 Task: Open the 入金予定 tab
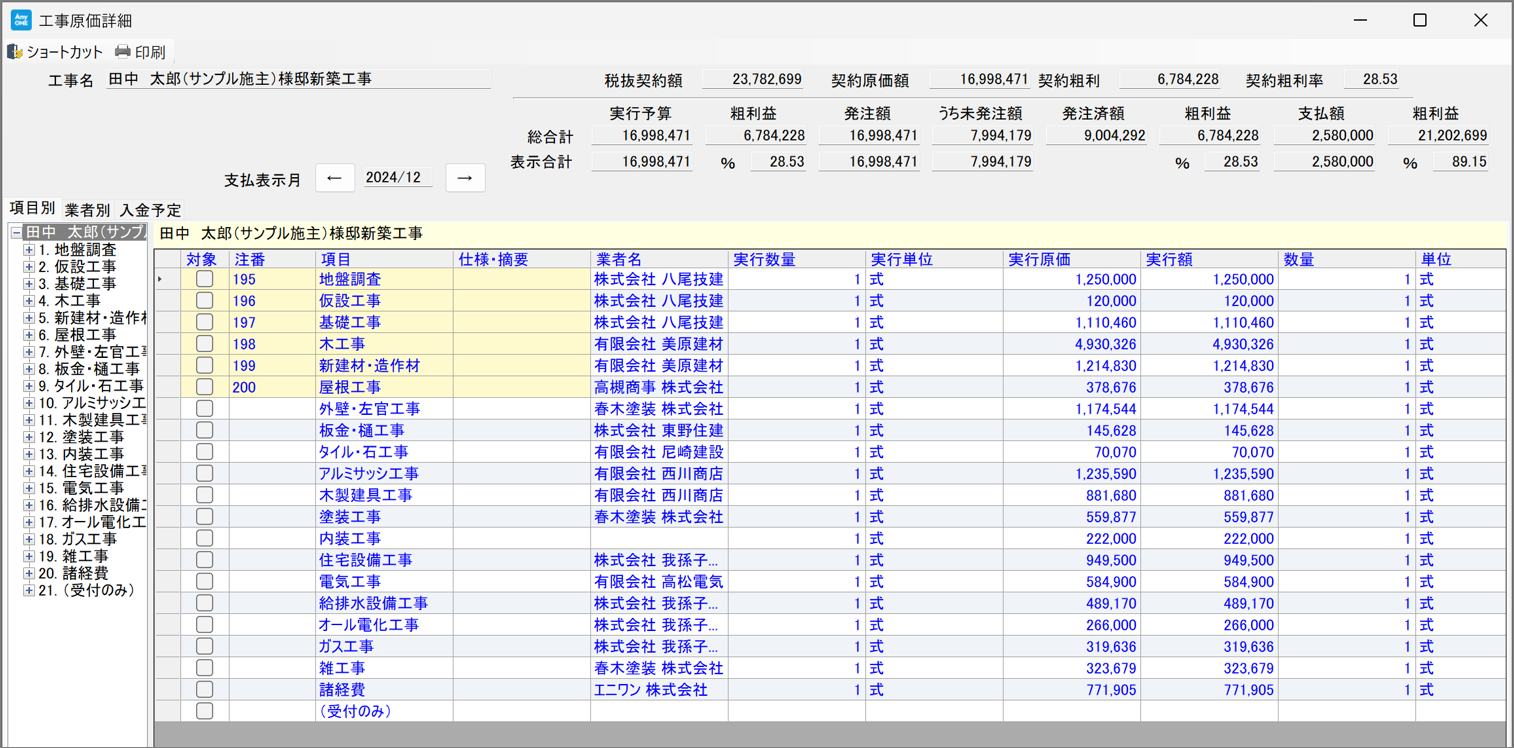tap(150, 210)
